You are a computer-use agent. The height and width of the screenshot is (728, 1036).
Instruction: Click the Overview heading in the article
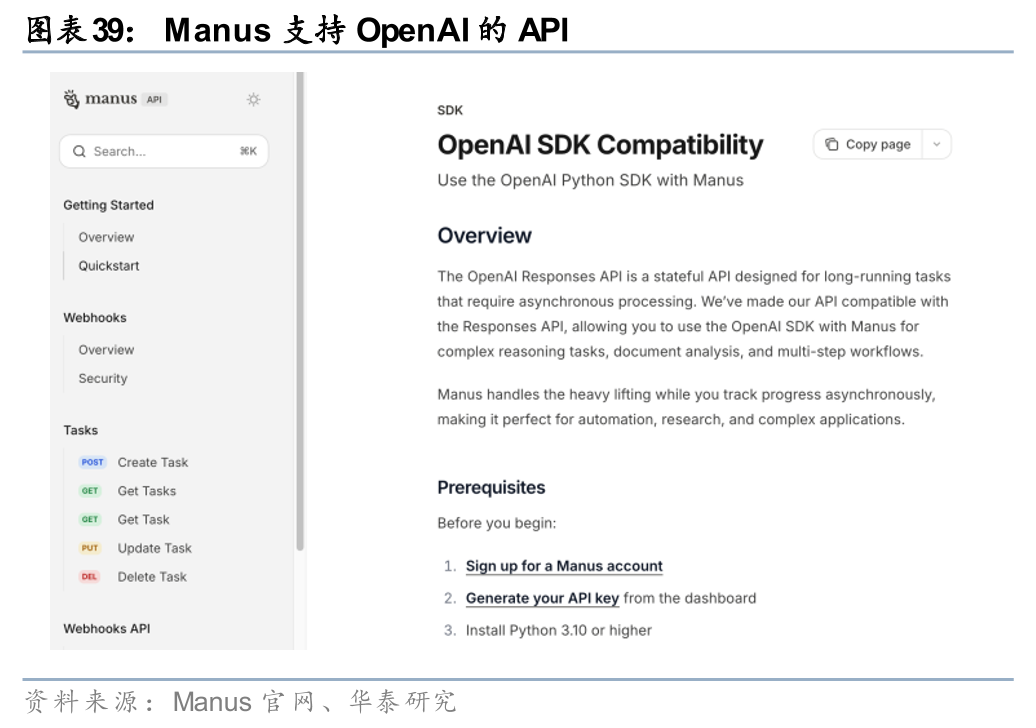[x=484, y=235]
